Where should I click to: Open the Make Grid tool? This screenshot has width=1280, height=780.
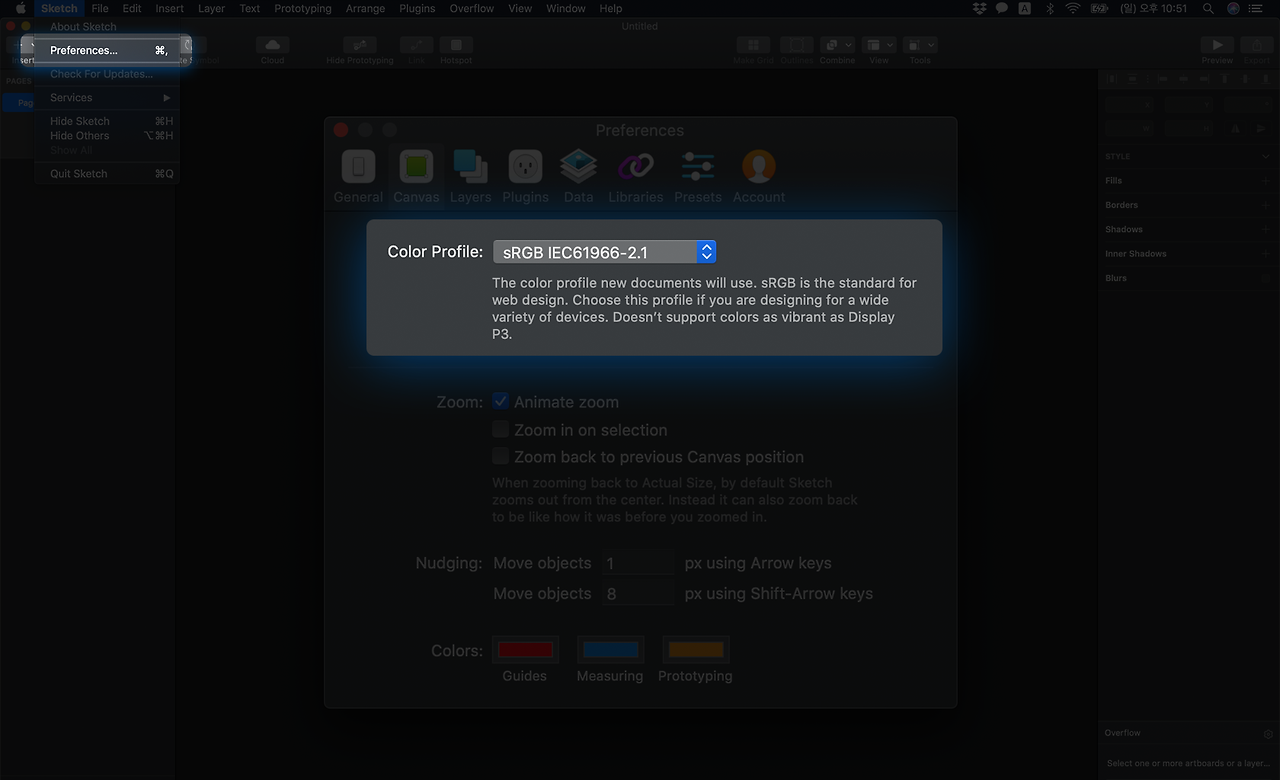coord(752,45)
